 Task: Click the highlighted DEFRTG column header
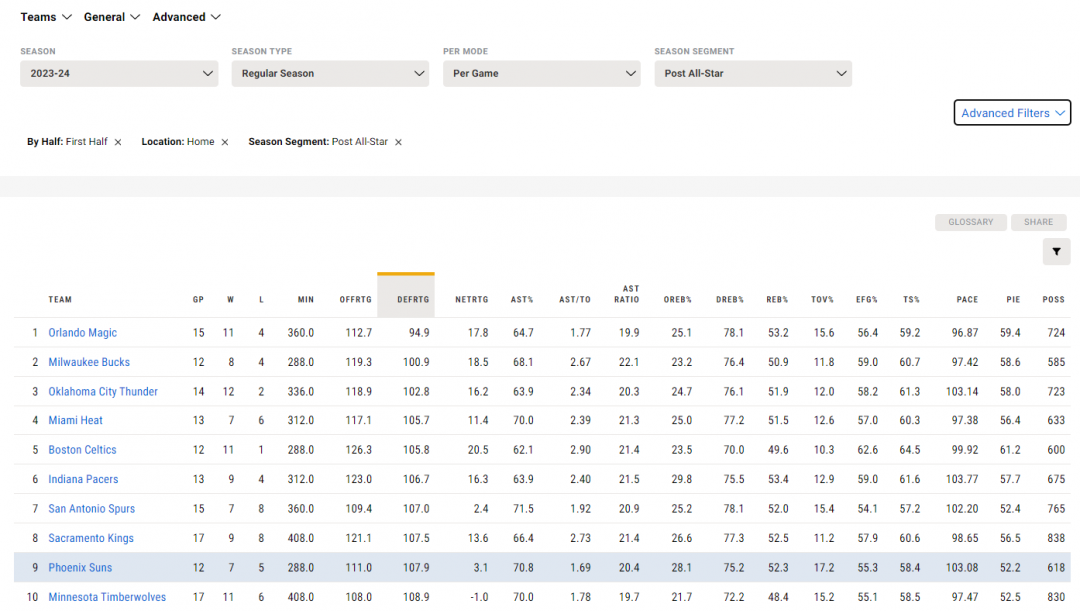click(x=406, y=296)
